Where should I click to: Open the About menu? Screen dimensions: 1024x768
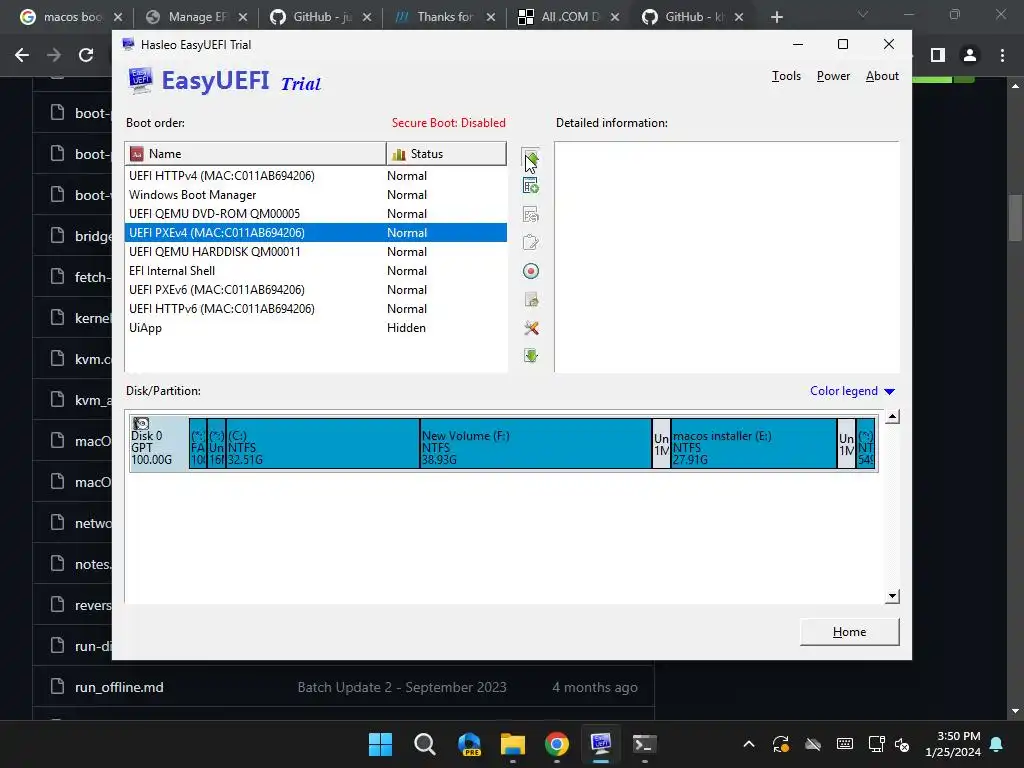pos(882,76)
